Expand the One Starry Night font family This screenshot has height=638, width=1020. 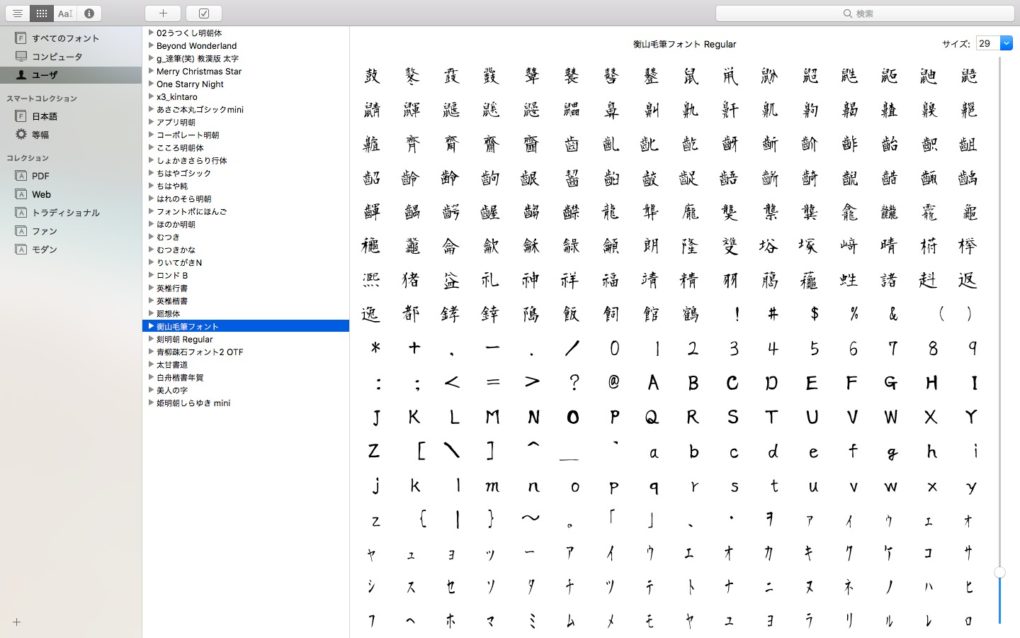(151, 84)
